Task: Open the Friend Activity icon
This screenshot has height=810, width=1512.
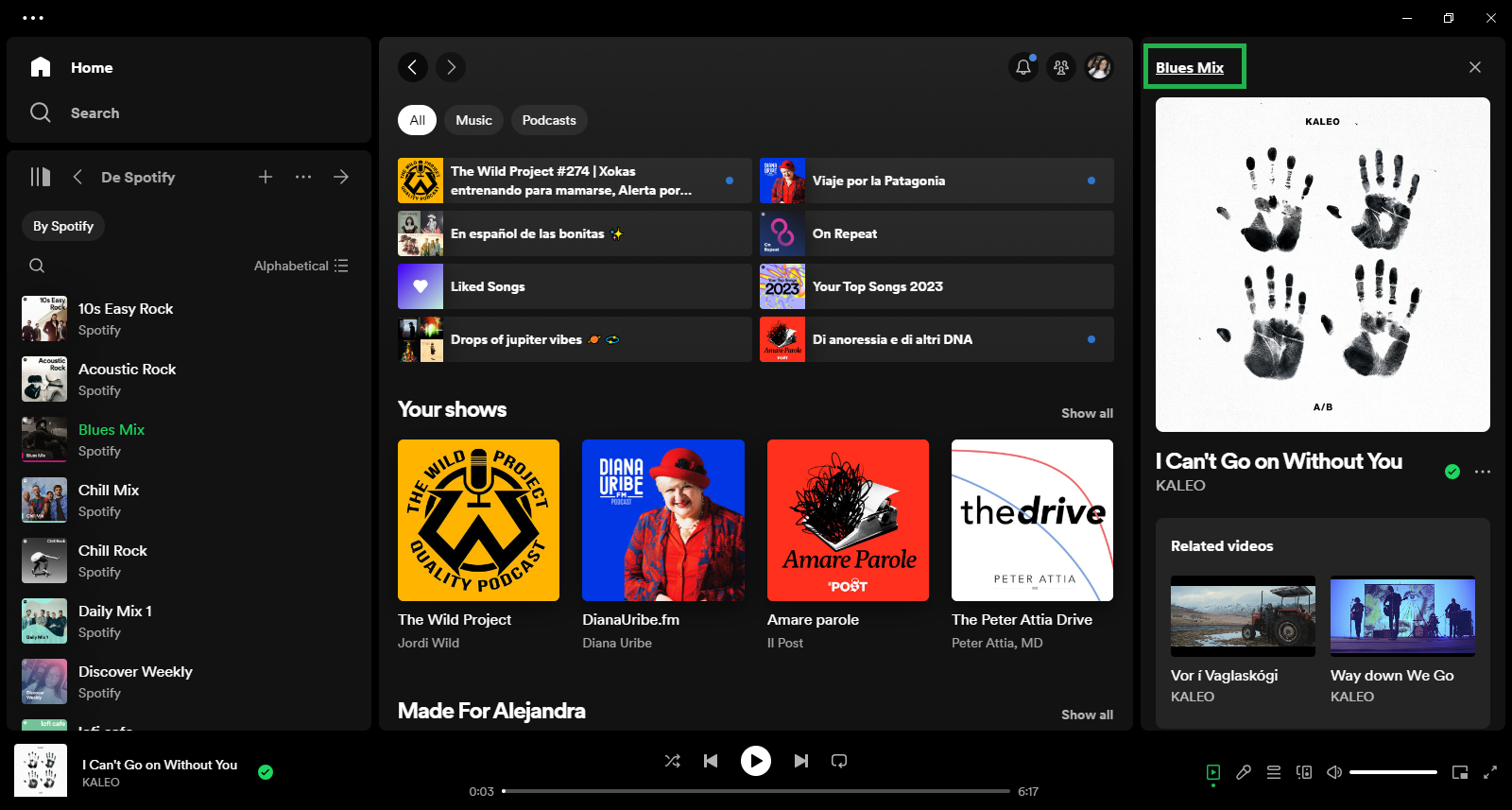Action: (x=1061, y=67)
